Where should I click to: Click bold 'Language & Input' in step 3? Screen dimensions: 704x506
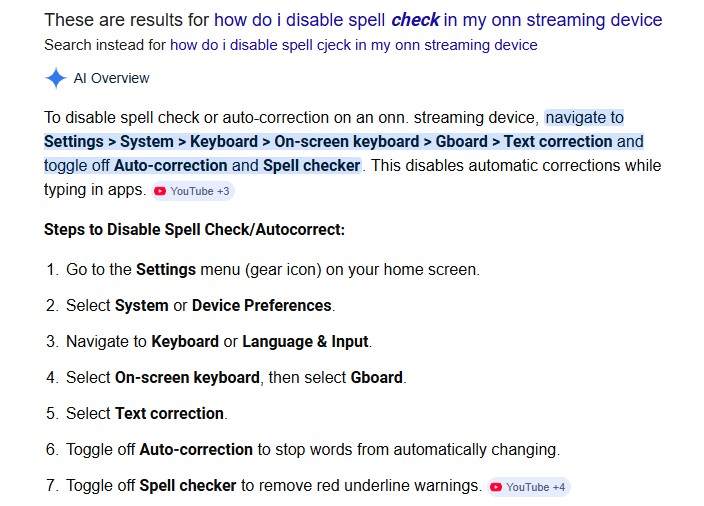305,341
